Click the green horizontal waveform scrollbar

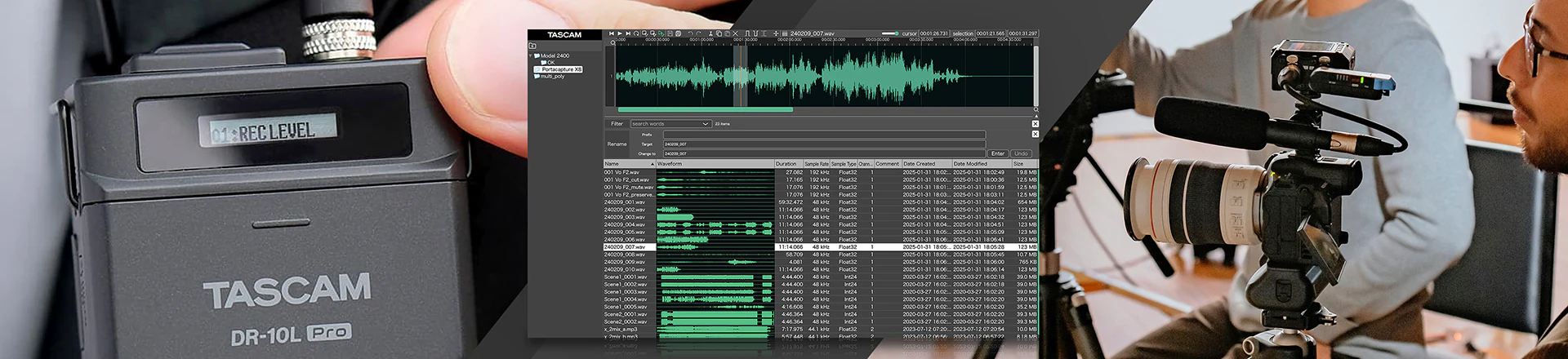coord(705,109)
